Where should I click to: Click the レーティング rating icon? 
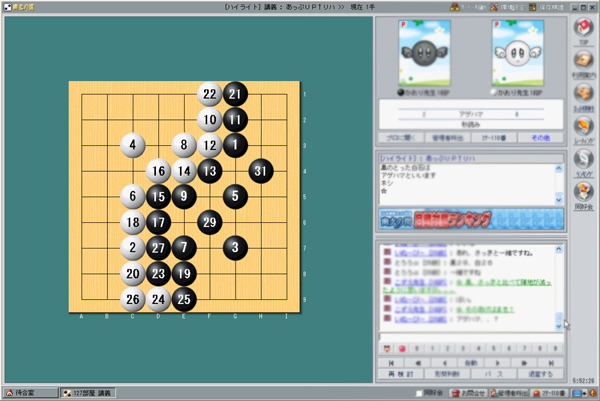click(x=585, y=129)
